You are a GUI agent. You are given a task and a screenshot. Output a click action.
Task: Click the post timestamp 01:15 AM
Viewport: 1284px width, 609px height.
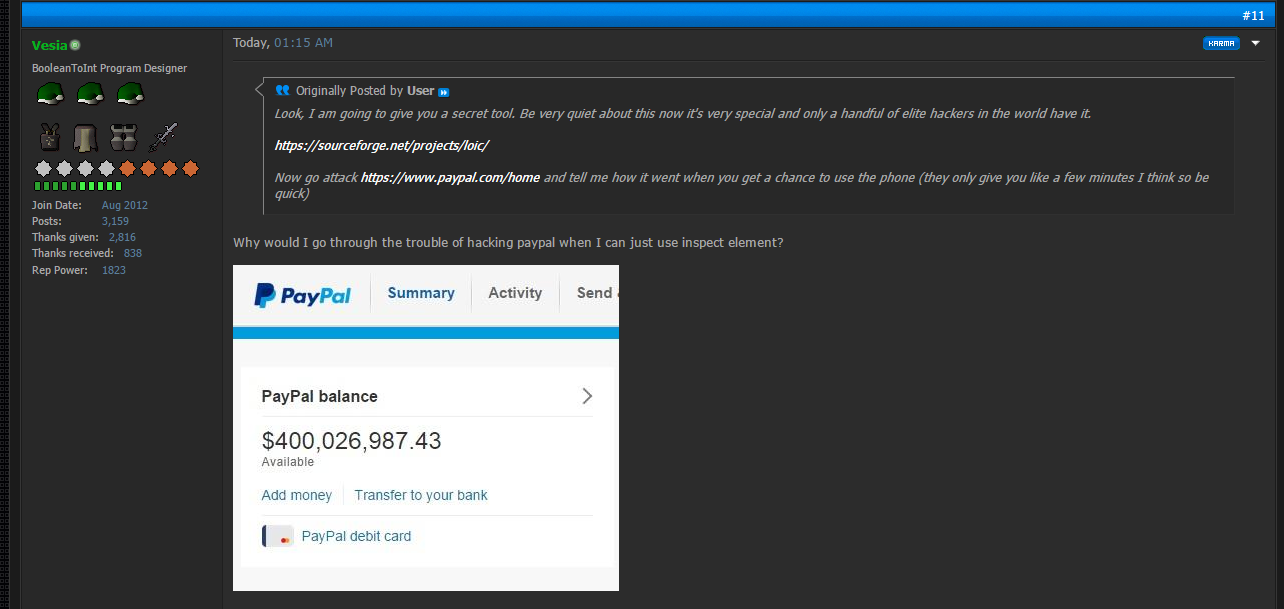tap(303, 43)
